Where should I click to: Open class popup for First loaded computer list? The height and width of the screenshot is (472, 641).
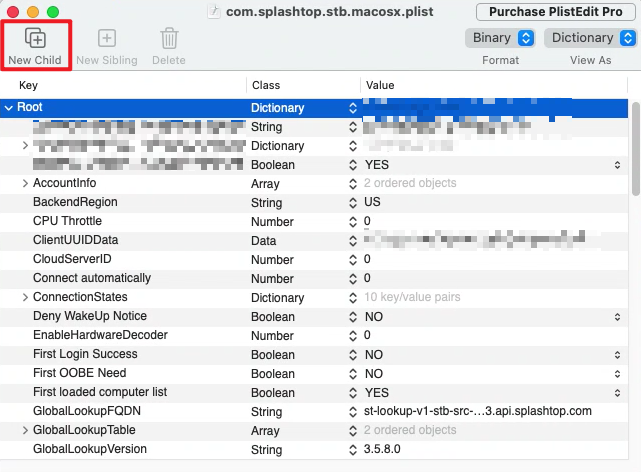353,393
